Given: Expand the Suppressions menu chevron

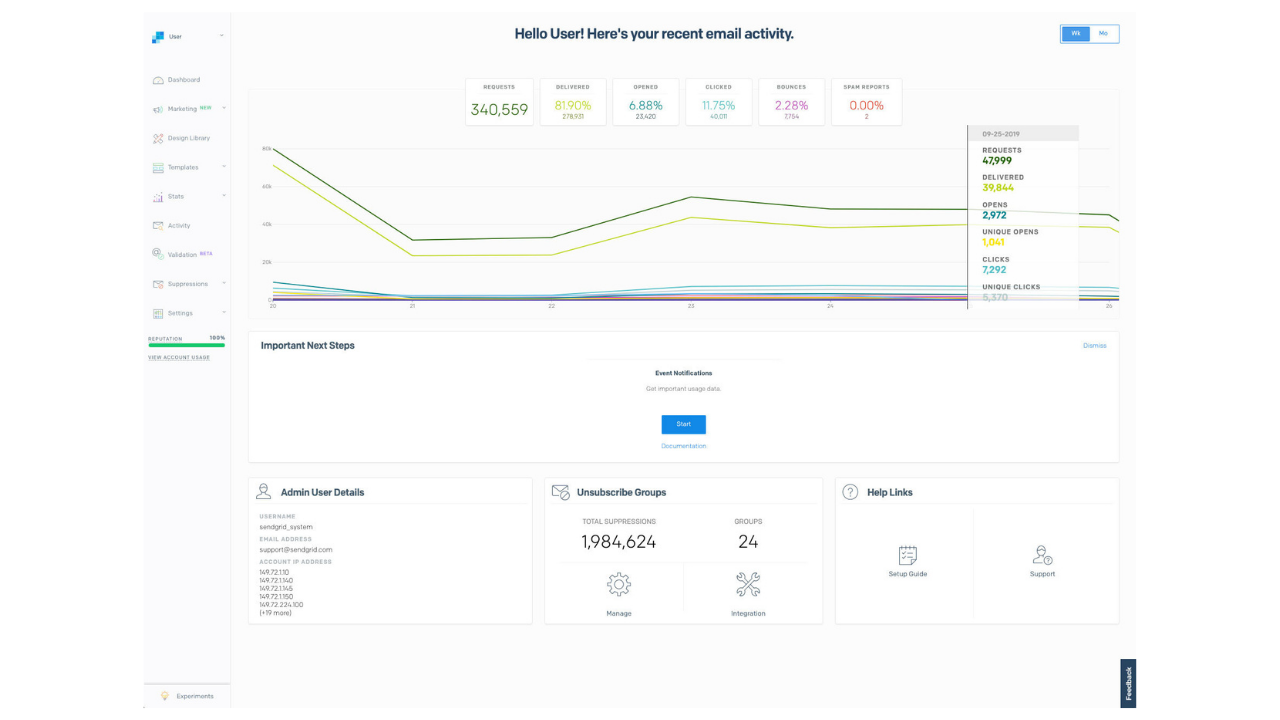Looking at the screenshot, I should point(224,283).
